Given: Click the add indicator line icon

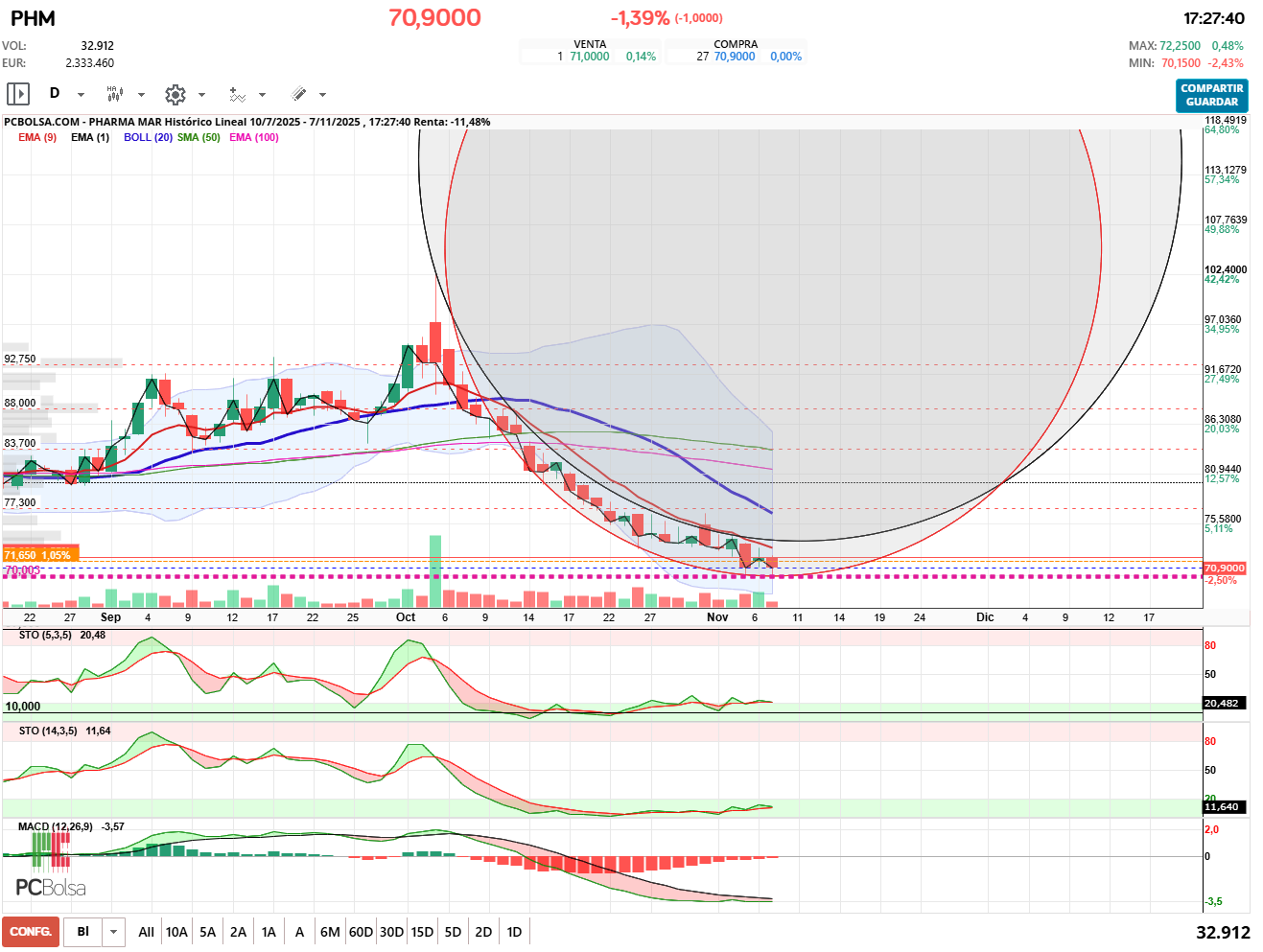Looking at the screenshot, I should (x=237, y=94).
